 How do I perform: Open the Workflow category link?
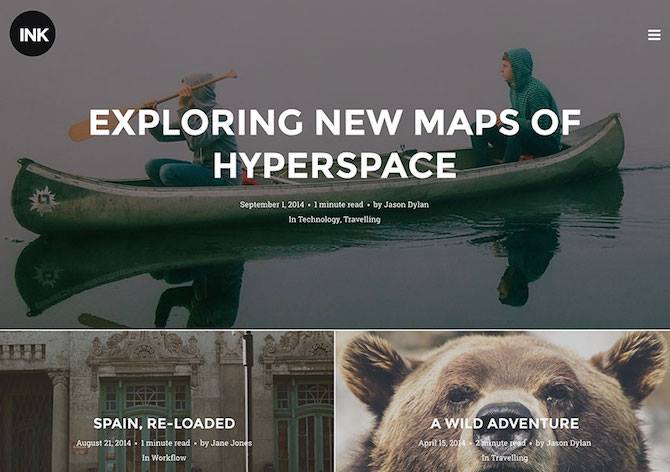click(x=169, y=457)
